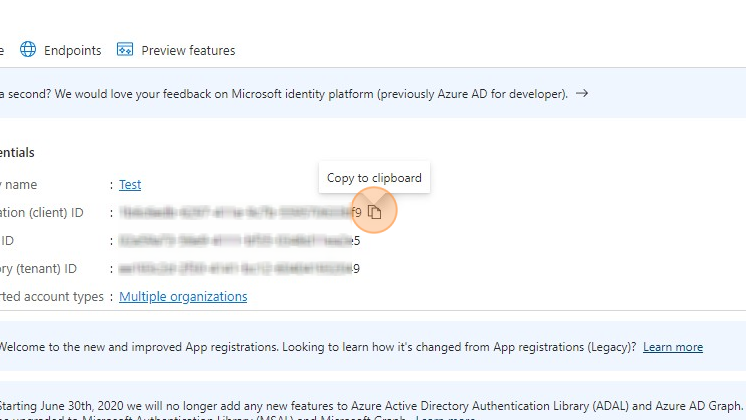Click the Supported account types field label
Screen dimensions: 746x420
[51, 296]
